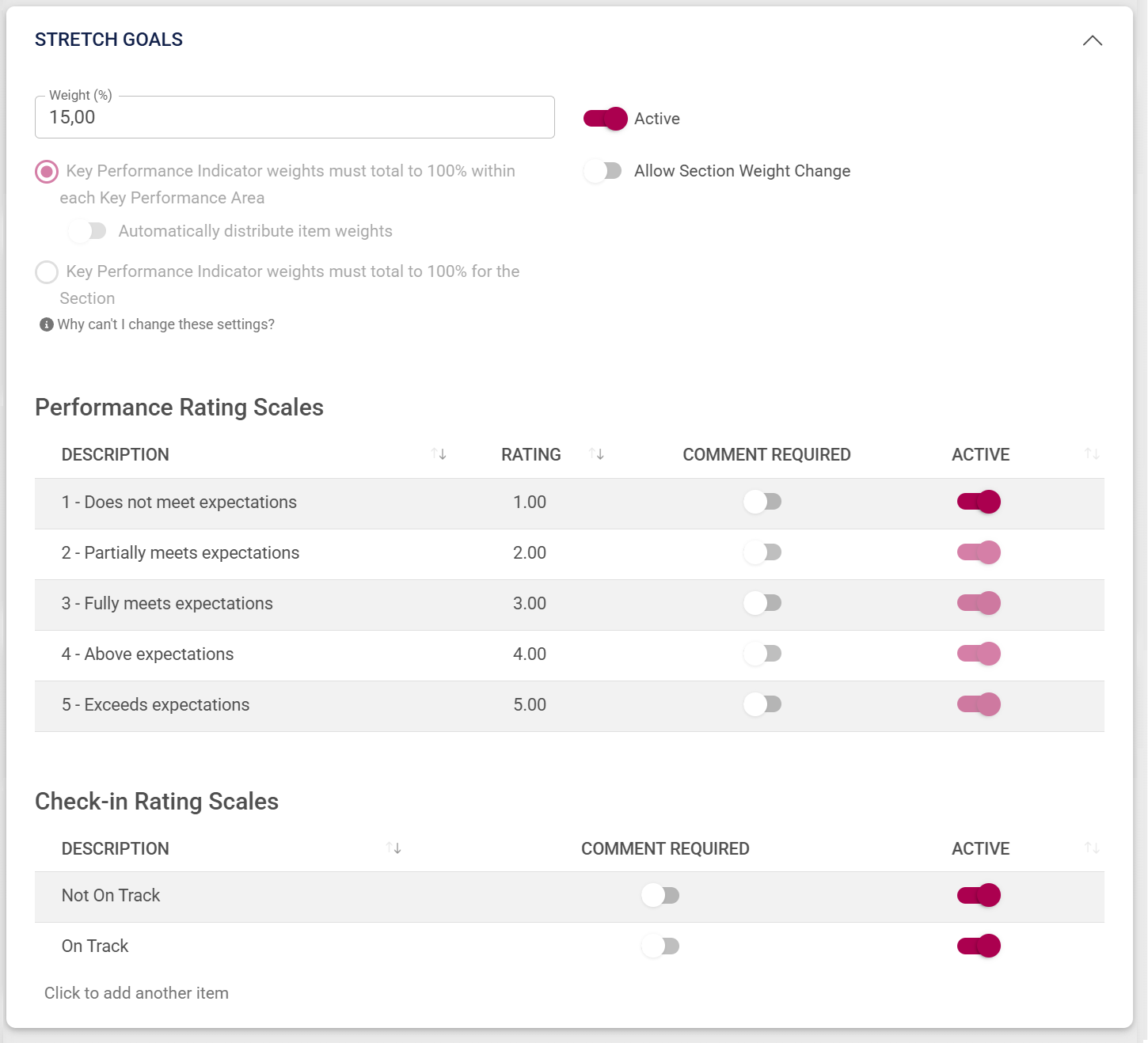Select weights total 100% within each Key Performance Area
Image resolution: width=1148 pixels, height=1043 pixels.
pos(46,171)
